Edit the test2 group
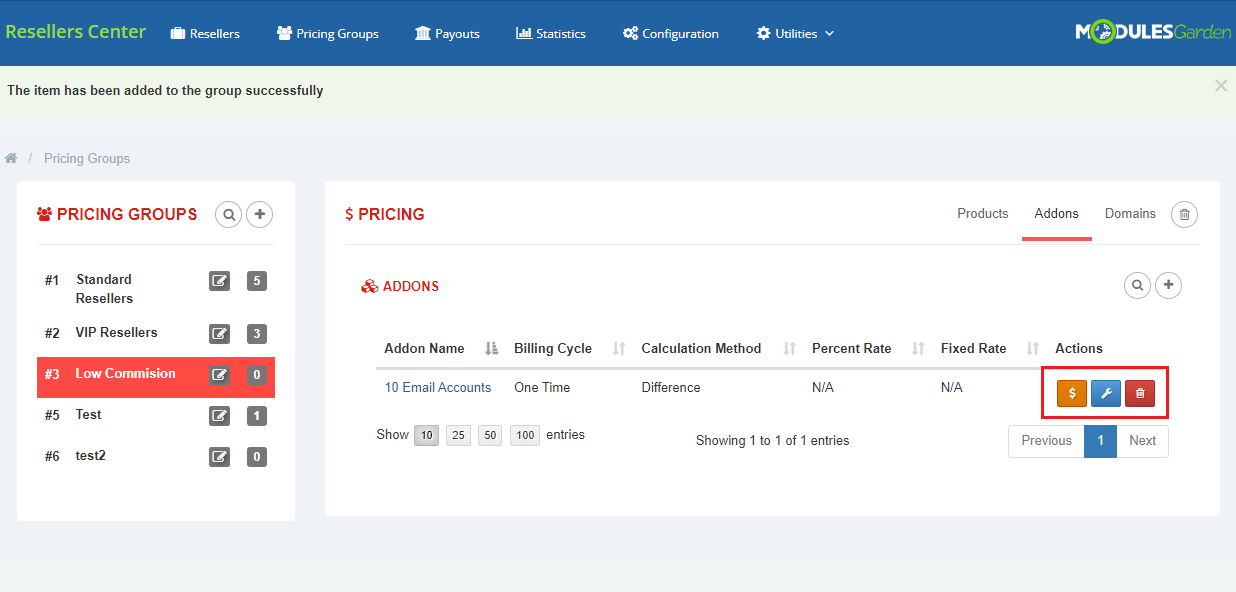 (x=219, y=457)
